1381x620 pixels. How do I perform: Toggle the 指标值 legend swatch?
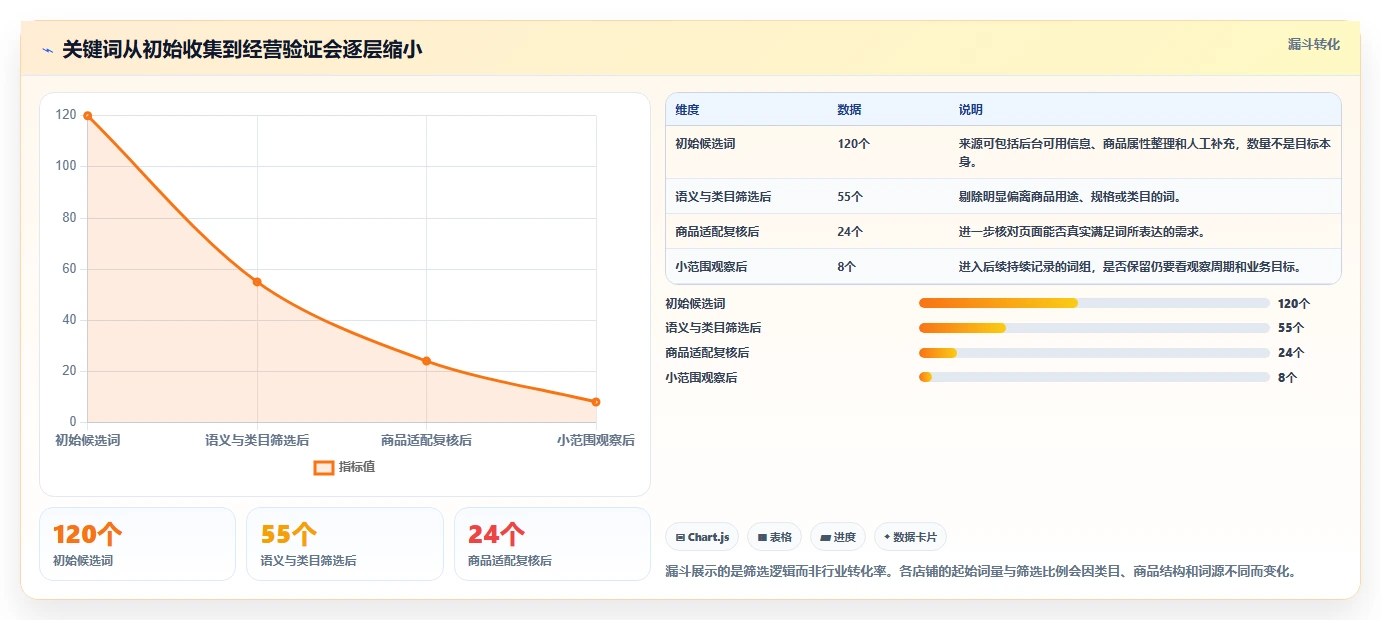pos(323,467)
